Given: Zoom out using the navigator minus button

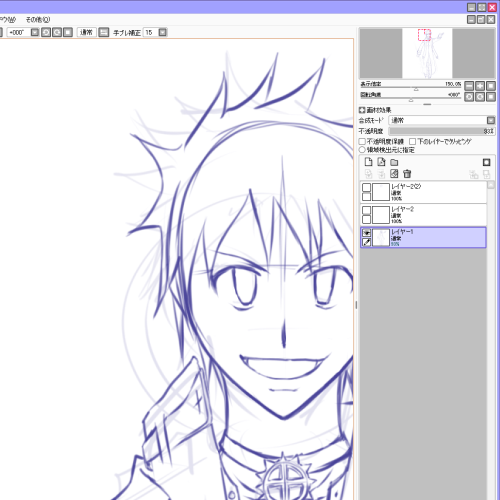Looking at the screenshot, I should pos(469,86).
